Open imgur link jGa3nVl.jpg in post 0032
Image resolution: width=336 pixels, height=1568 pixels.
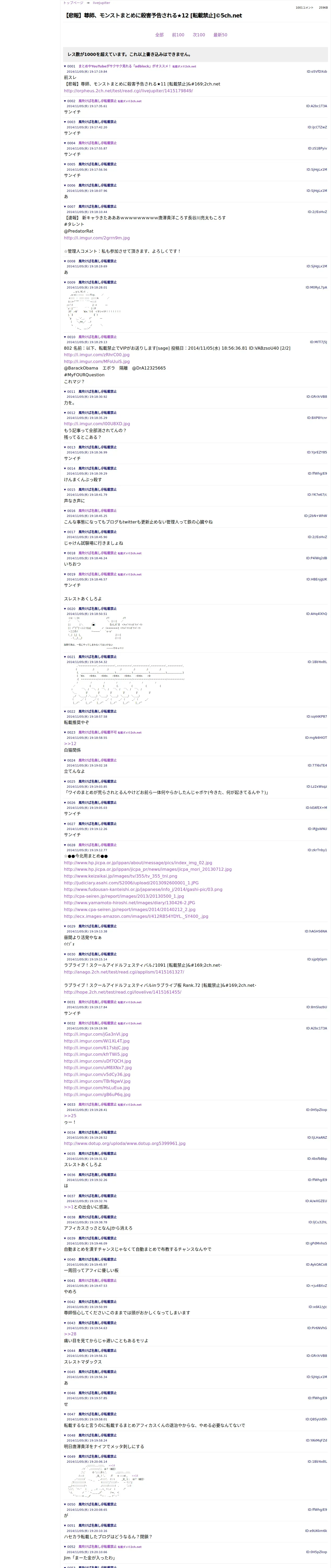click(x=96, y=1034)
